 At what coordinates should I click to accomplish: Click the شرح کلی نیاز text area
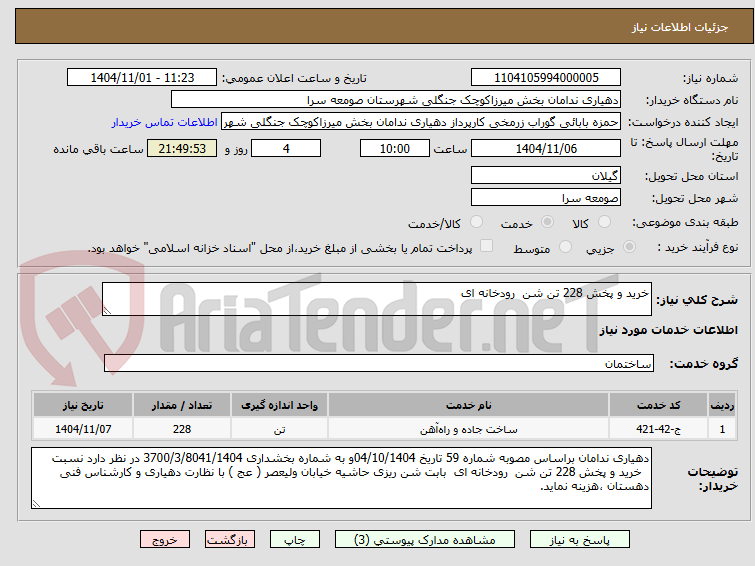377,299
